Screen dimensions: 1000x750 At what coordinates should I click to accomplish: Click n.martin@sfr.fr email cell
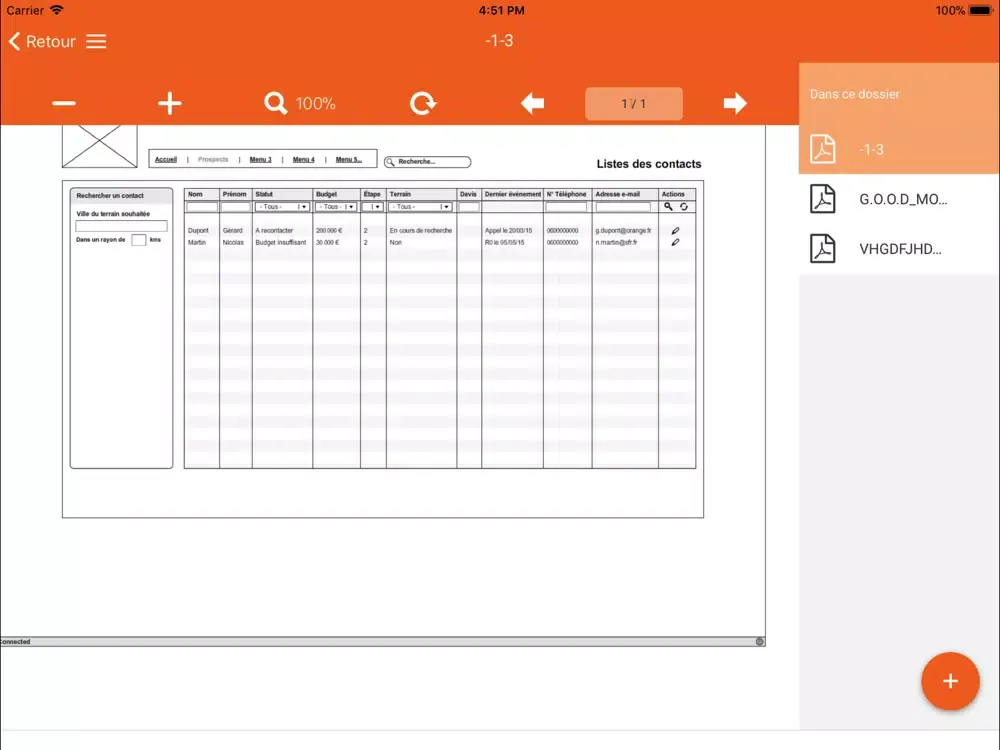click(617, 242)
